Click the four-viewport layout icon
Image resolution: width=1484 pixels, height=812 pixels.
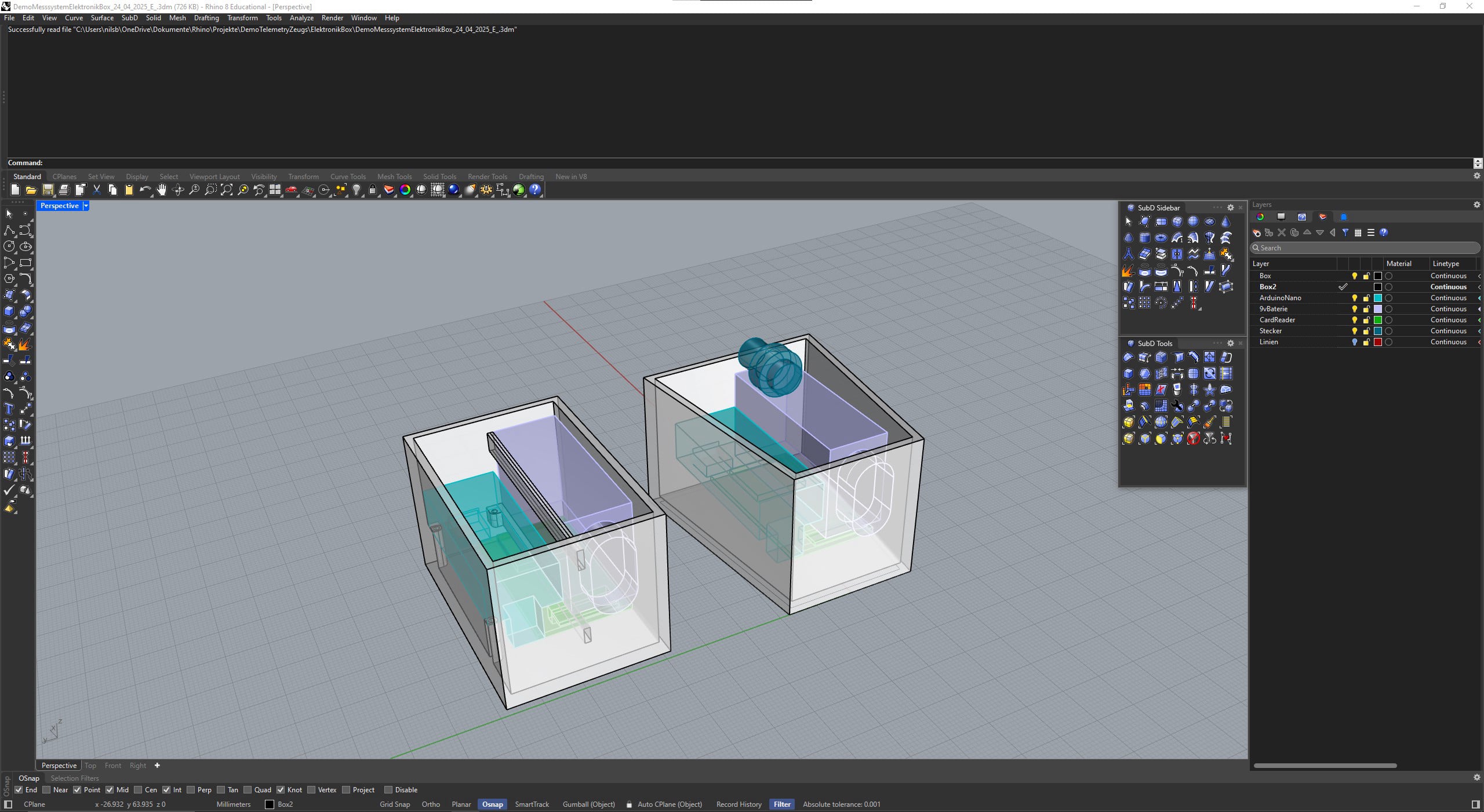click(x=275, y=190)
